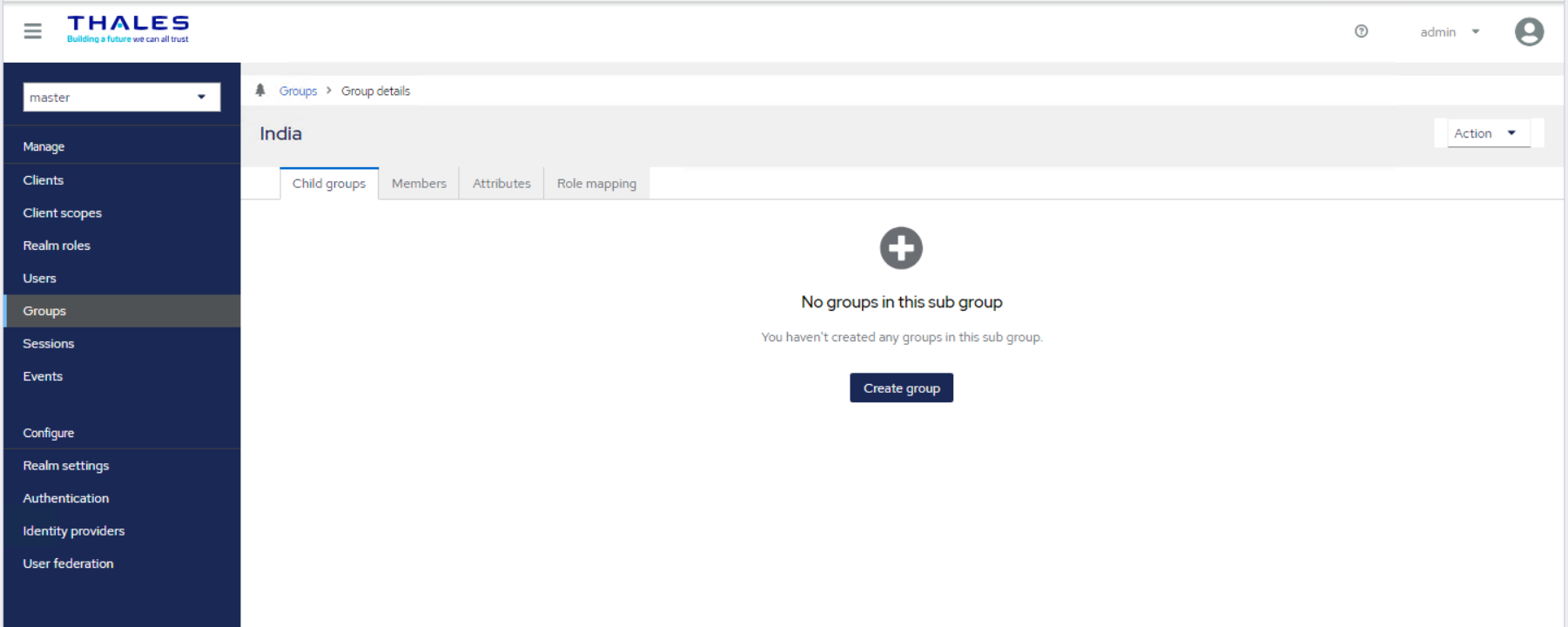Toggle the hamburger navigation menu
The image size is (1568, 627).
tap(33, 31)
